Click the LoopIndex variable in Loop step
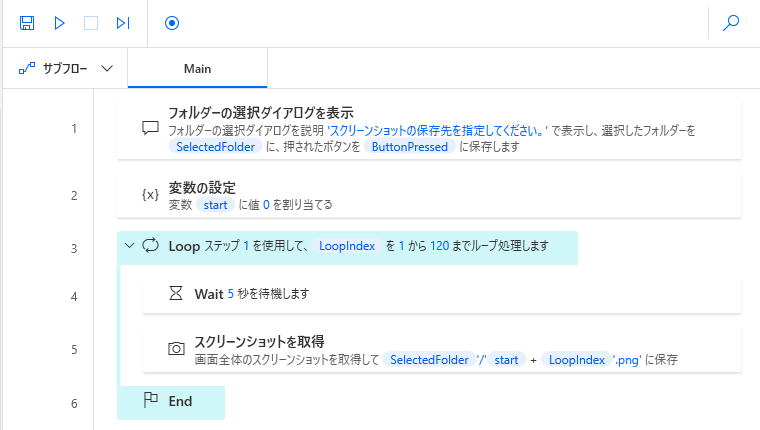760x430 pixels. [x=348, y=245]
